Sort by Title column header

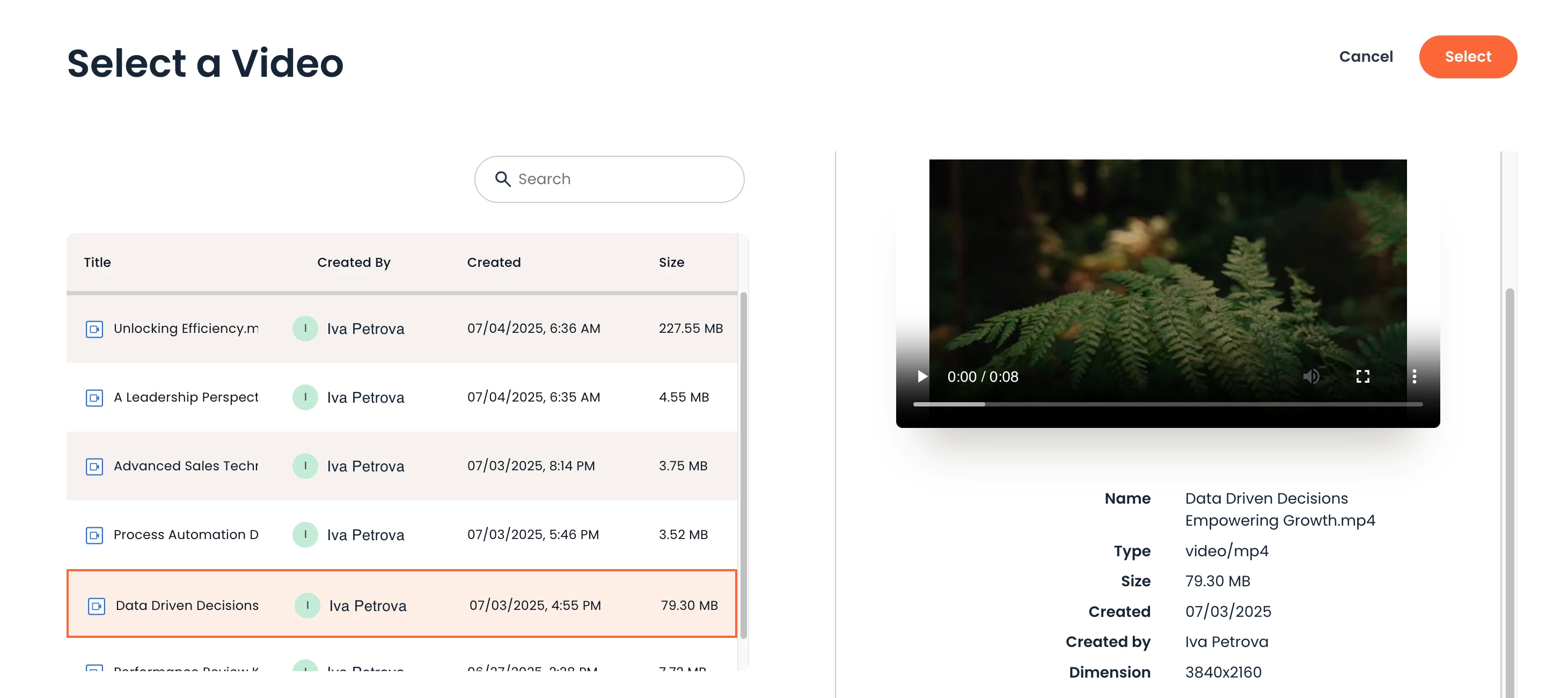97,263
